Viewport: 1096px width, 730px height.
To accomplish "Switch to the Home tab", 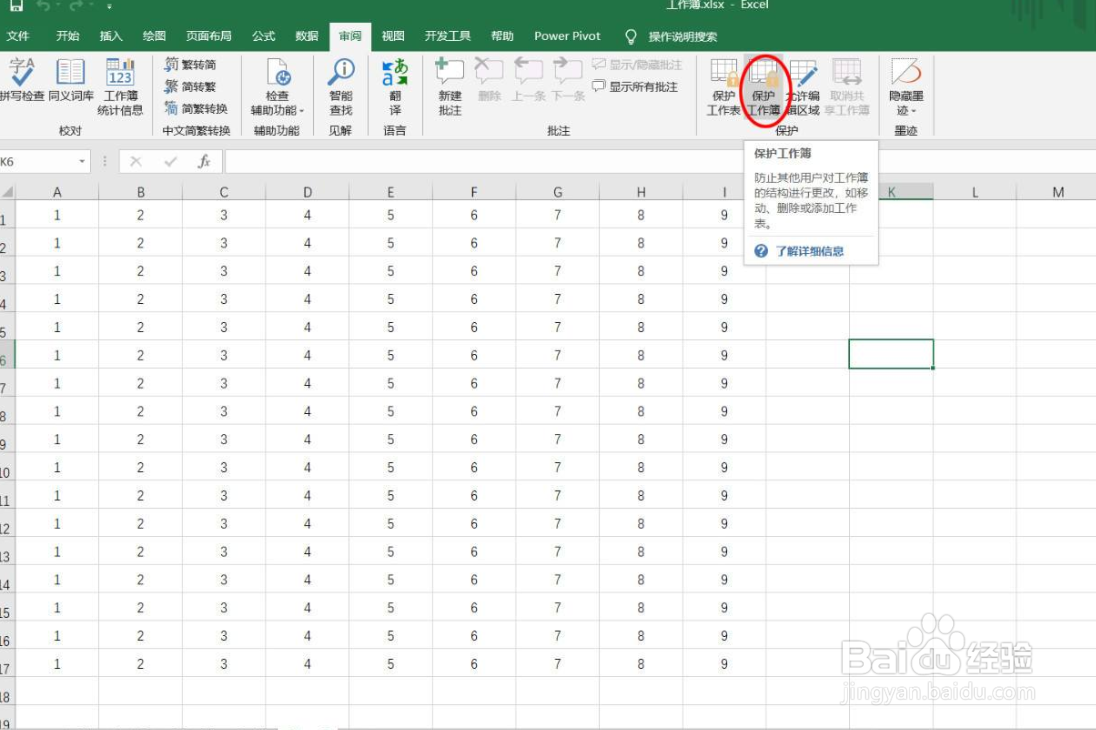I will pos(68,36).
